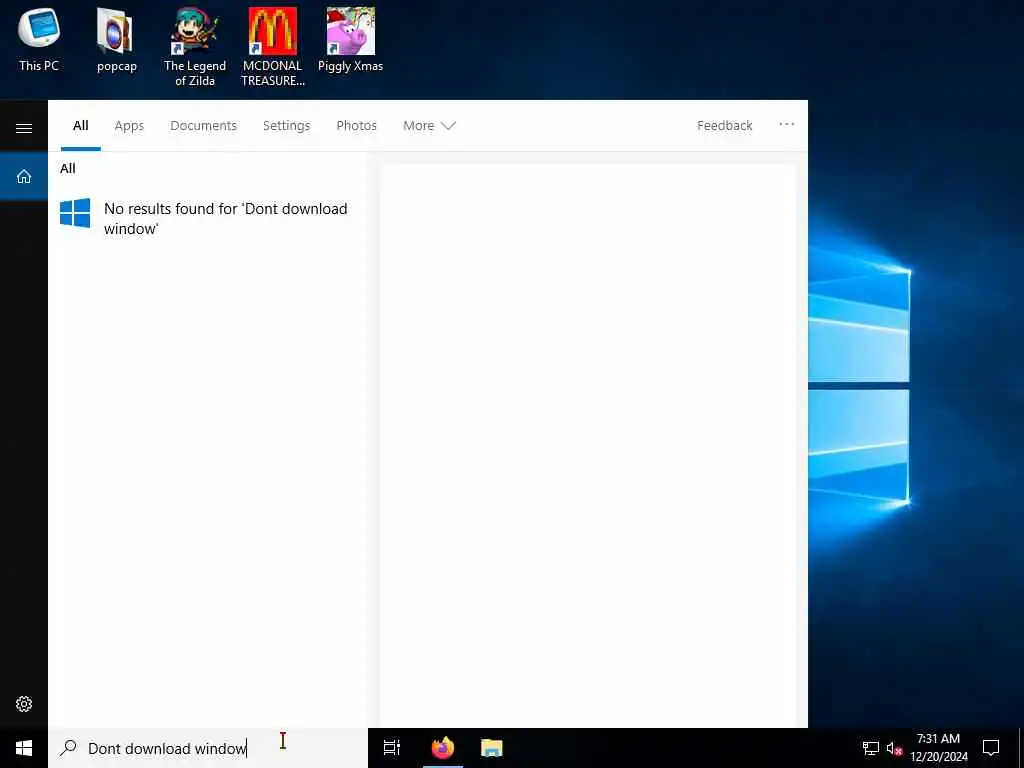
Task: Open the Action Center notification icon
Action: coord(991,748)
